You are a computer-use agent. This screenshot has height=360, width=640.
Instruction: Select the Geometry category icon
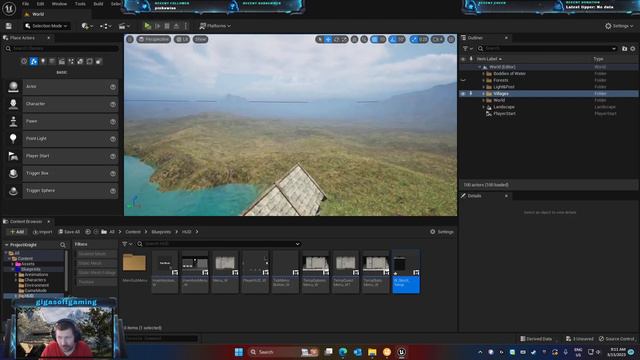tap(80, 61)
